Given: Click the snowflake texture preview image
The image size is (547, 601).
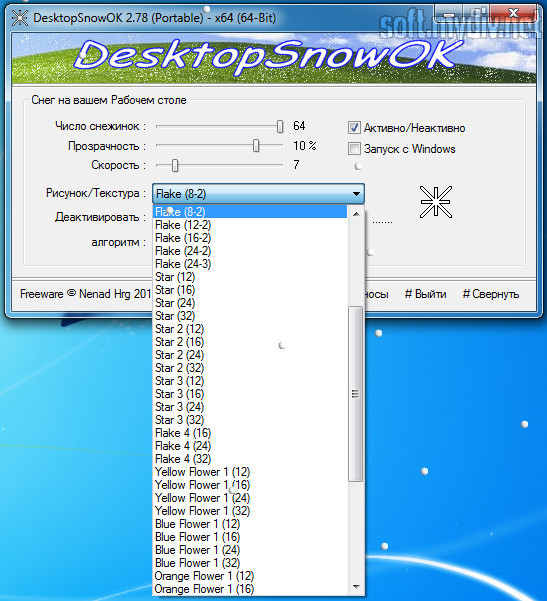Looking at the screenshot, I should [436, 202].
